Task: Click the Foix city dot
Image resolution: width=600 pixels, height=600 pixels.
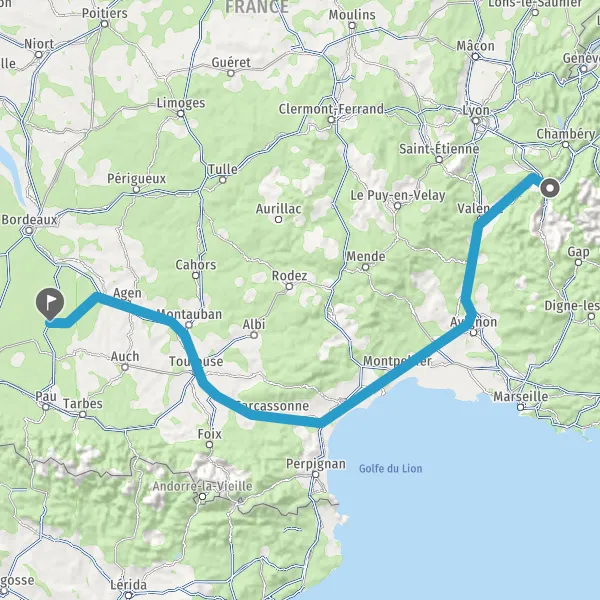Action: 209,445
